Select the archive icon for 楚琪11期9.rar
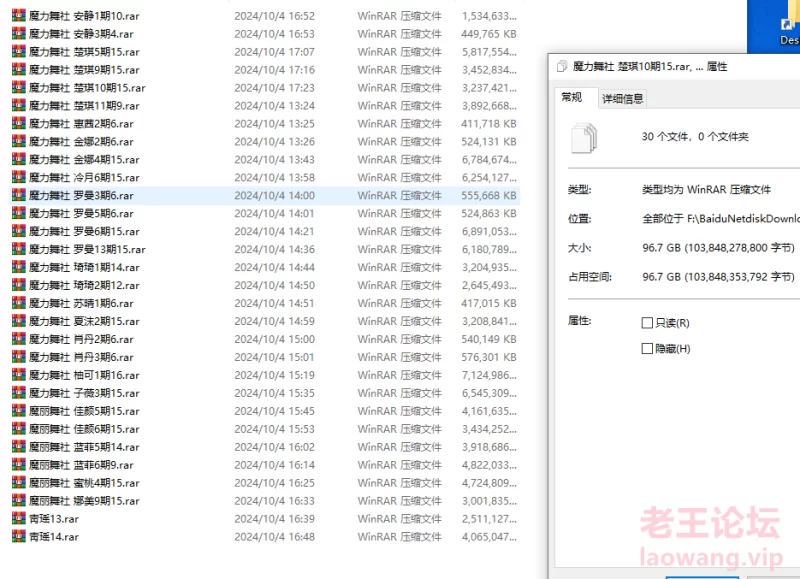This screenshot has height=579, width=800. coord(19,105)
